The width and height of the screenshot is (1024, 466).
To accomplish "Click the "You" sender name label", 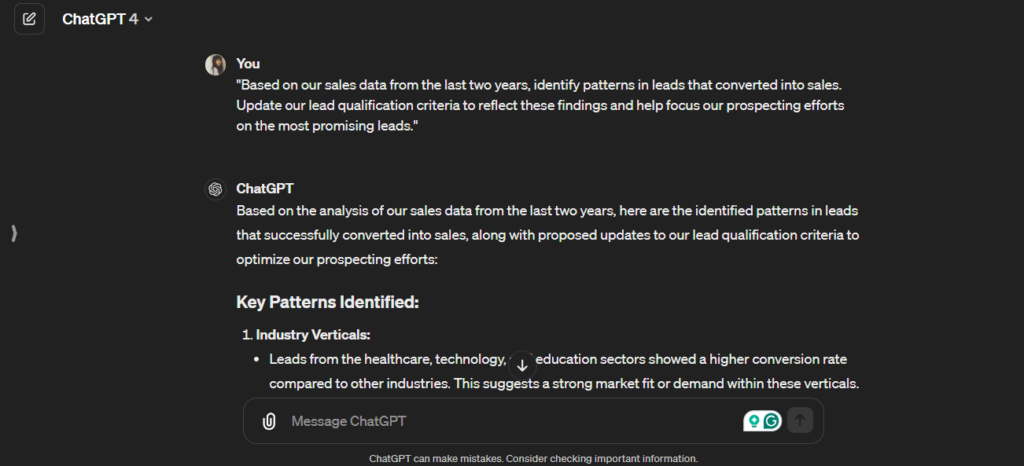I will pos(248,64).
